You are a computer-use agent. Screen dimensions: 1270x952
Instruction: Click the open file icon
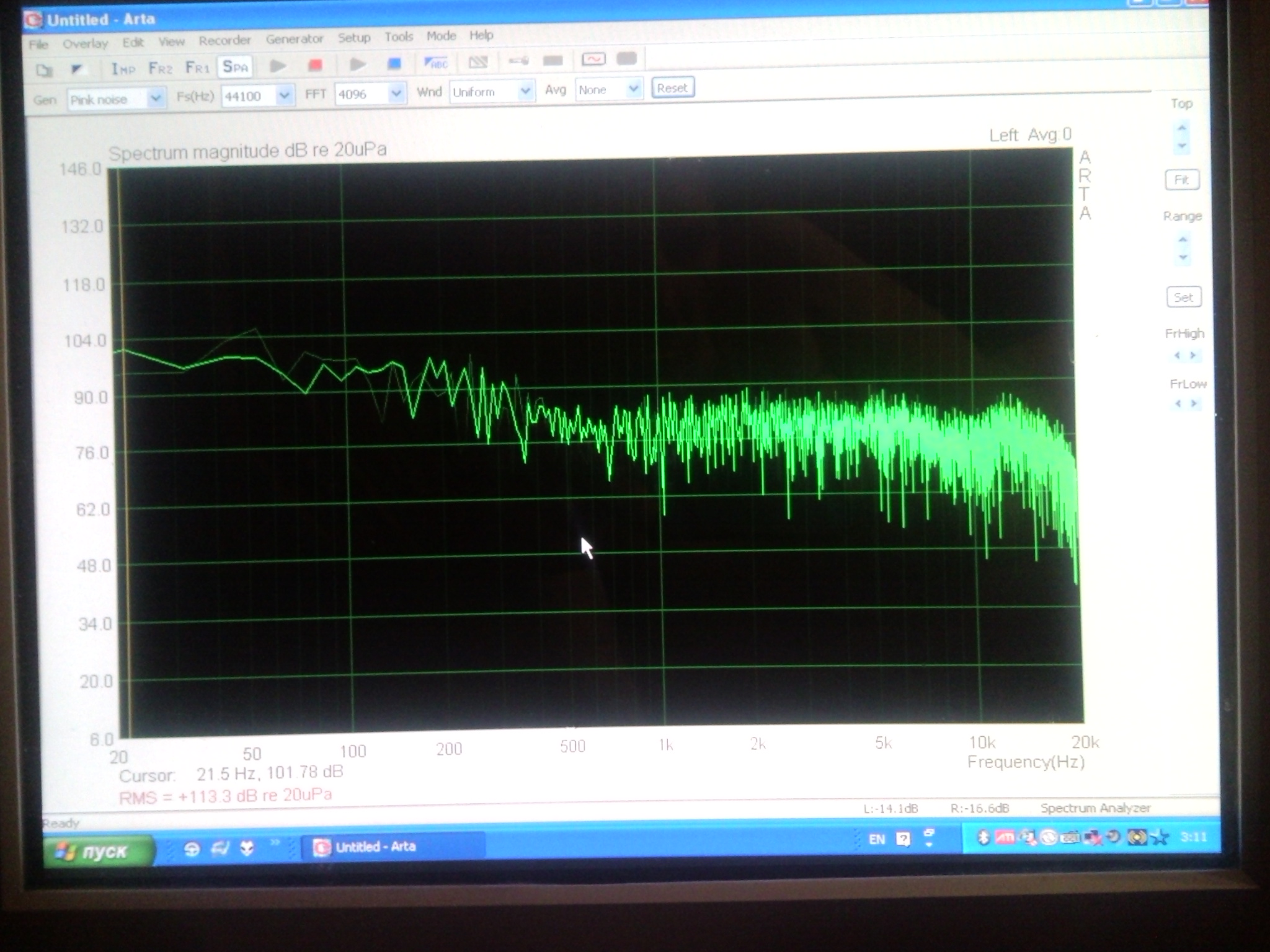[44, 70]
